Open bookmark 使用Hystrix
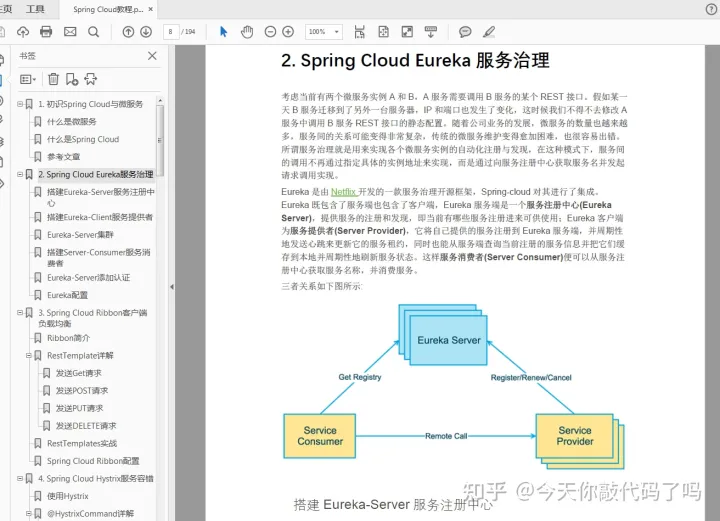Viewport: 720px width, 521px height. point(68,496)
